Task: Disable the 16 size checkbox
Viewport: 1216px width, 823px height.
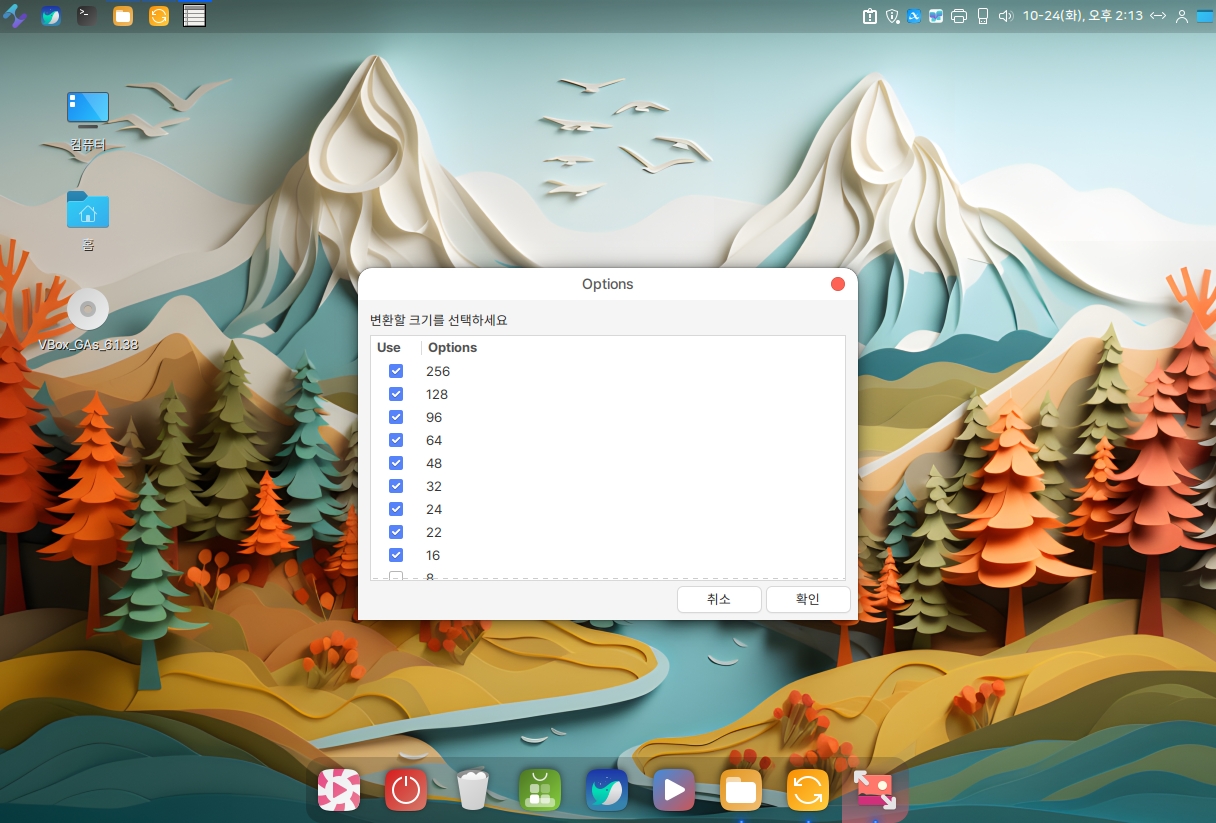Action: pos(396,555)
